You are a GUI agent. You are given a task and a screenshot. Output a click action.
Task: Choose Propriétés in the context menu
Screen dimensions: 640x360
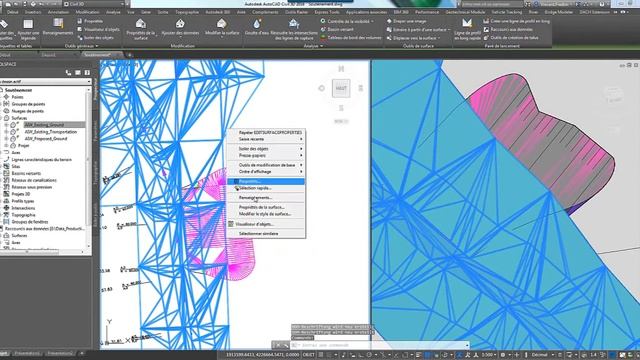pyautogui.click(x=266, y=181)
